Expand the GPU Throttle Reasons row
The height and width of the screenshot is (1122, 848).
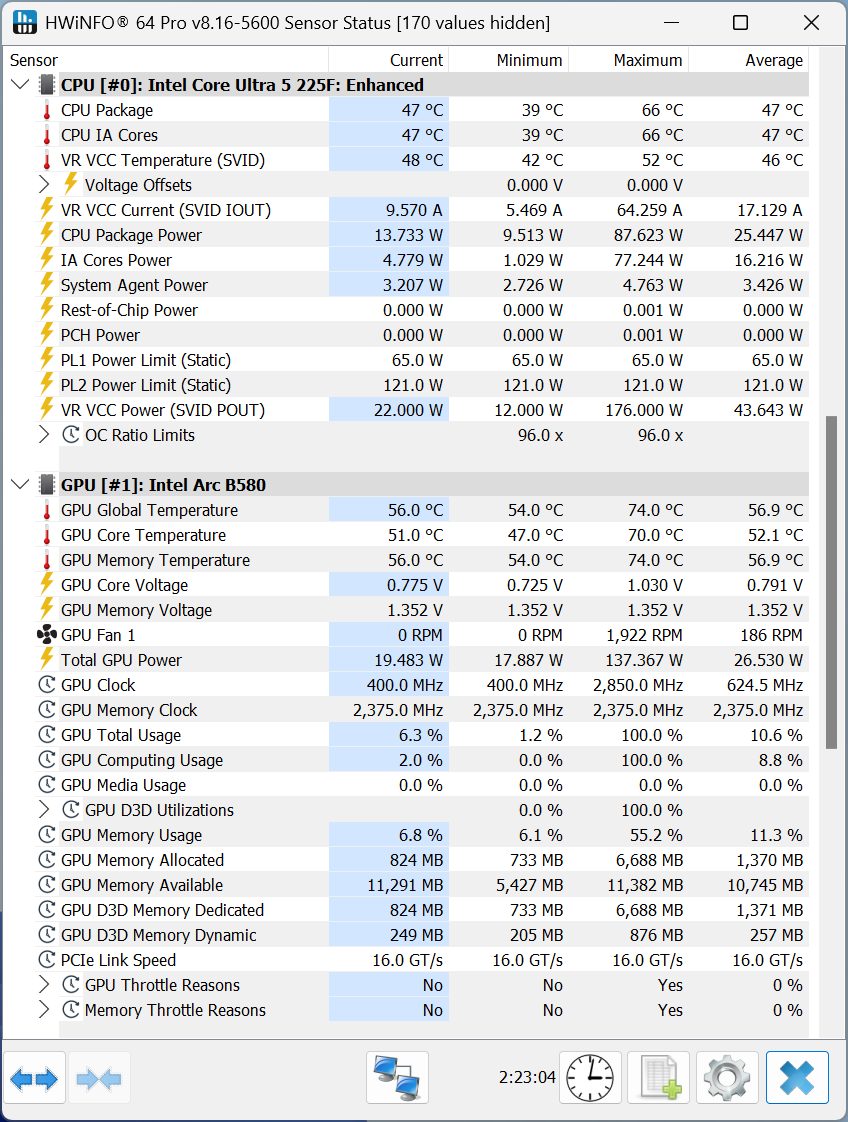point(43,985)
